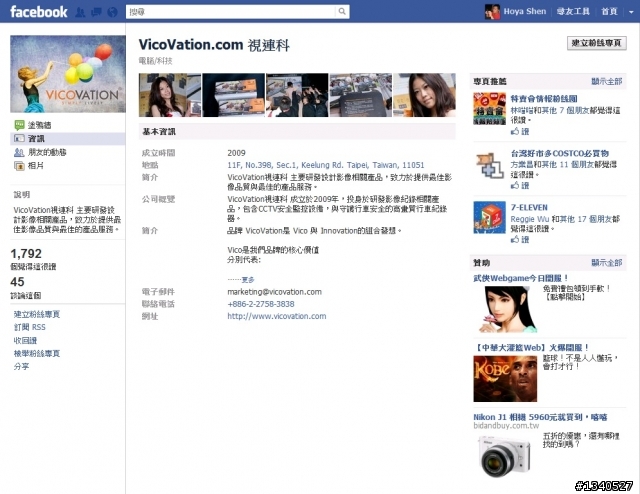This screenshot has height=494, width=640.
Task: Go to 首頁 home link
Action: [x=609, y=11]
